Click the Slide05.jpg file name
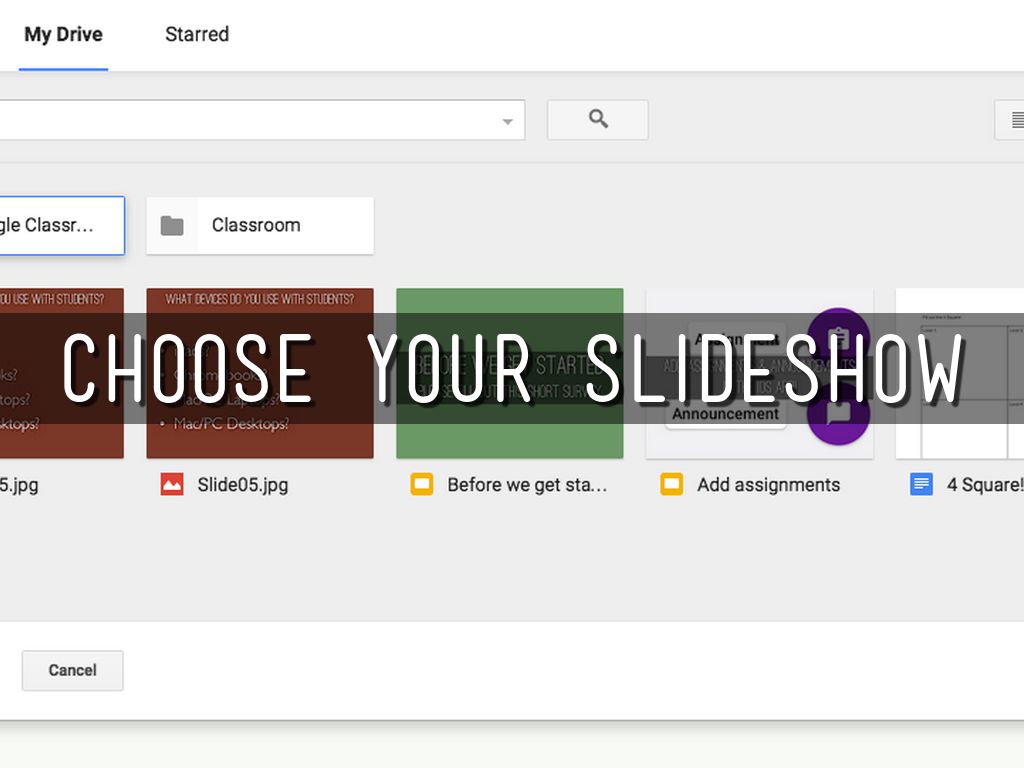1024x768 pixels. pyautogui.click(x=242, y=485)
